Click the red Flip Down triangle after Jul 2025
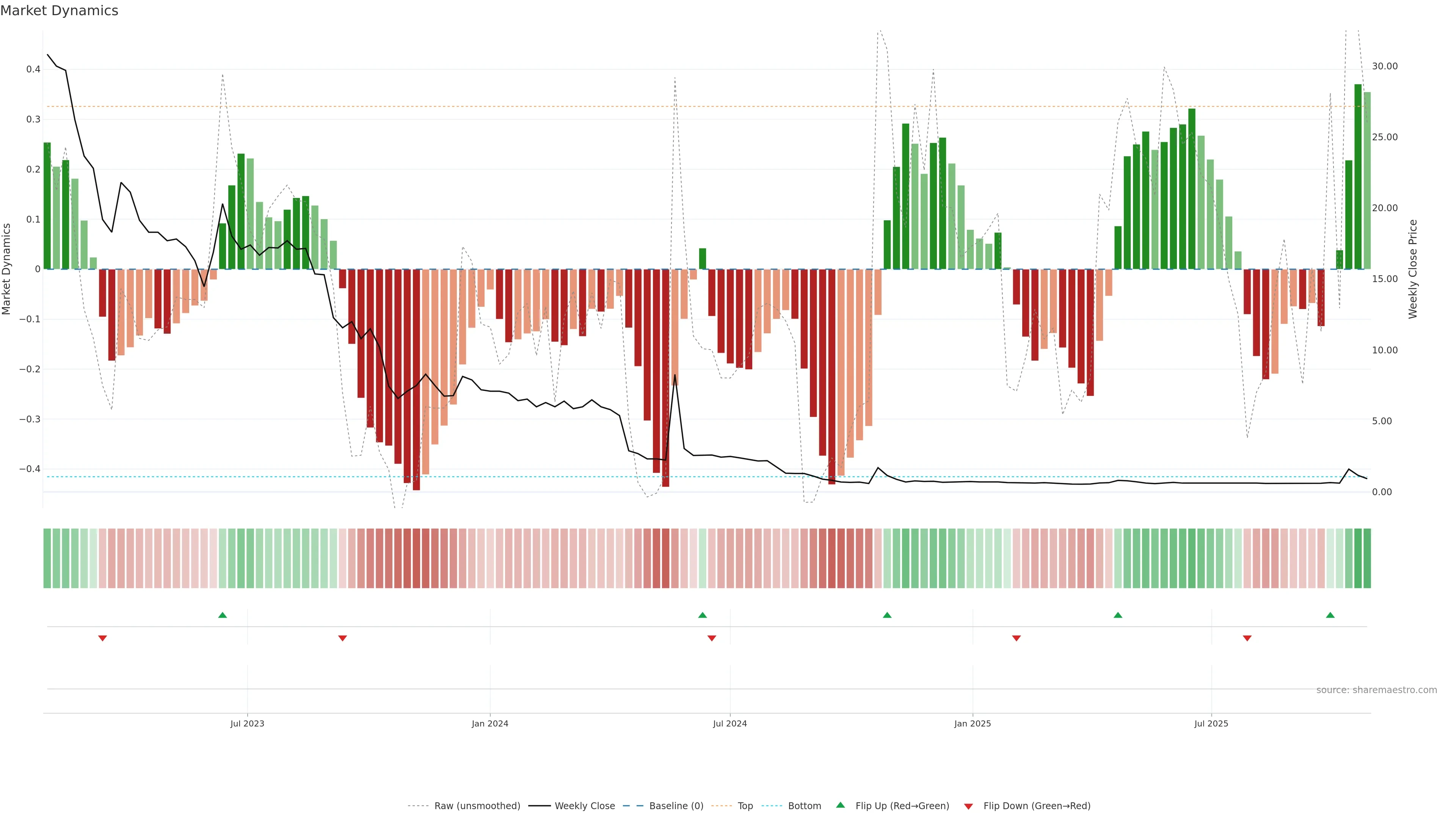 pyautogui.click(x=1247, y=638)
